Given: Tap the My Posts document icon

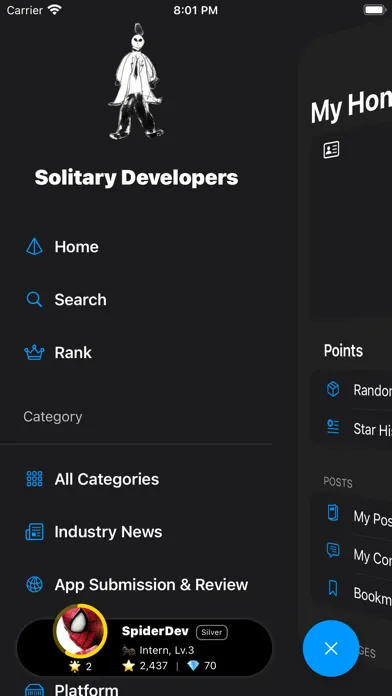Looking at the screenshot, I should coord(333,513).
